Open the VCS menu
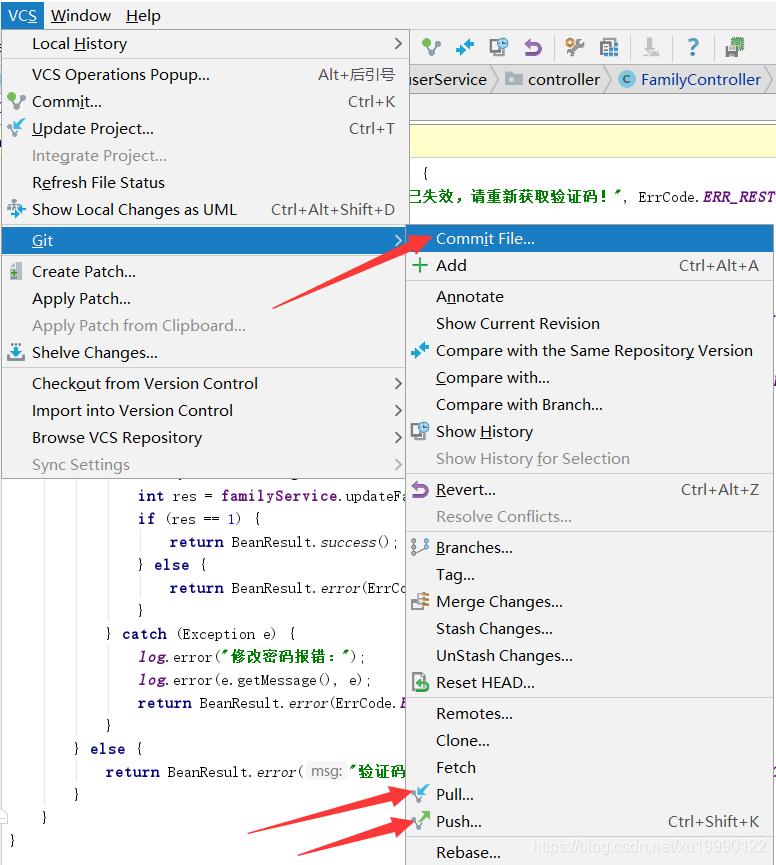This screenshot has width=776, height=865. (x=22, y=15)
